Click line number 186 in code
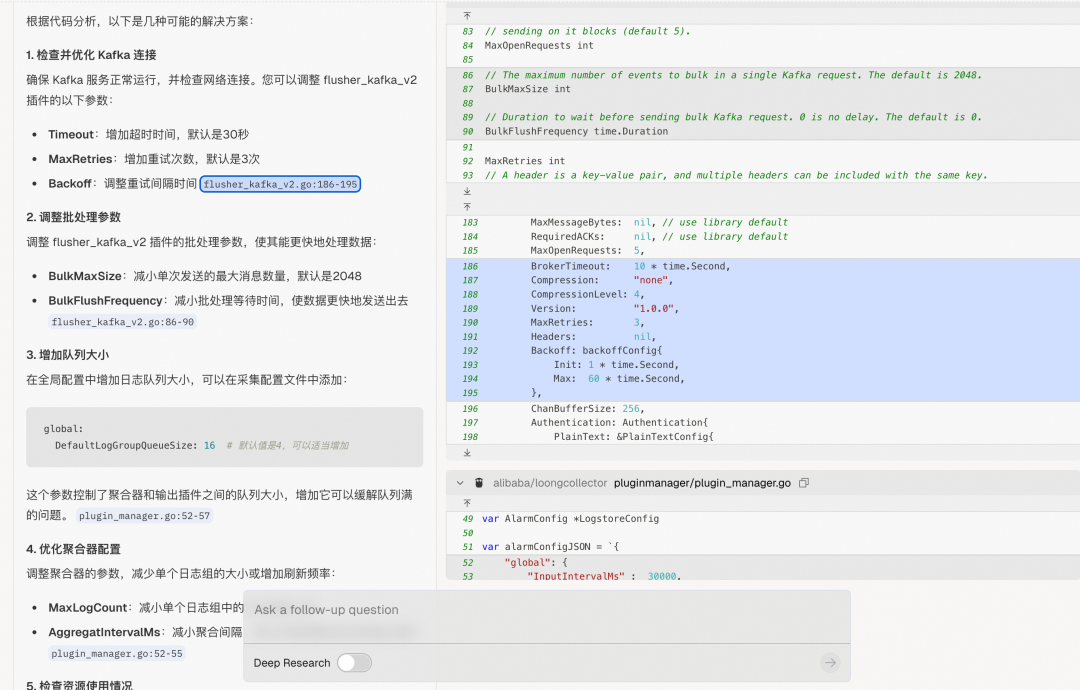Image resolution: width=1080 pixels, height=690 pixels. [470, 267]
